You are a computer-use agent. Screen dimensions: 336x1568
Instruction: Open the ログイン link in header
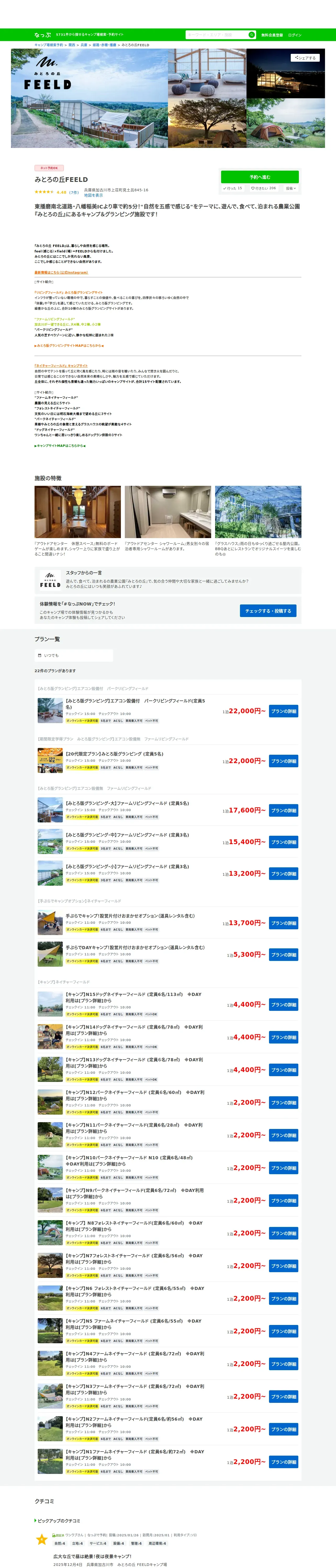click(295, 35)
